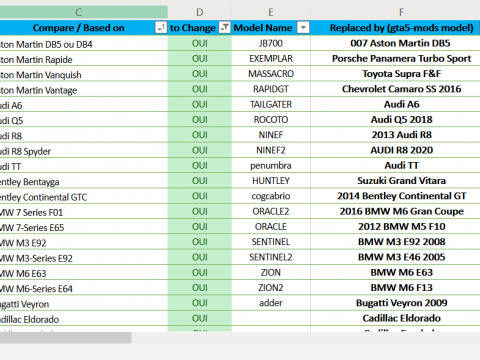Image resolution: width=480 pixels, height=360 pixels.
Task: Select the AUDI R8 2020 cell
Action: (x=395, y=150)
